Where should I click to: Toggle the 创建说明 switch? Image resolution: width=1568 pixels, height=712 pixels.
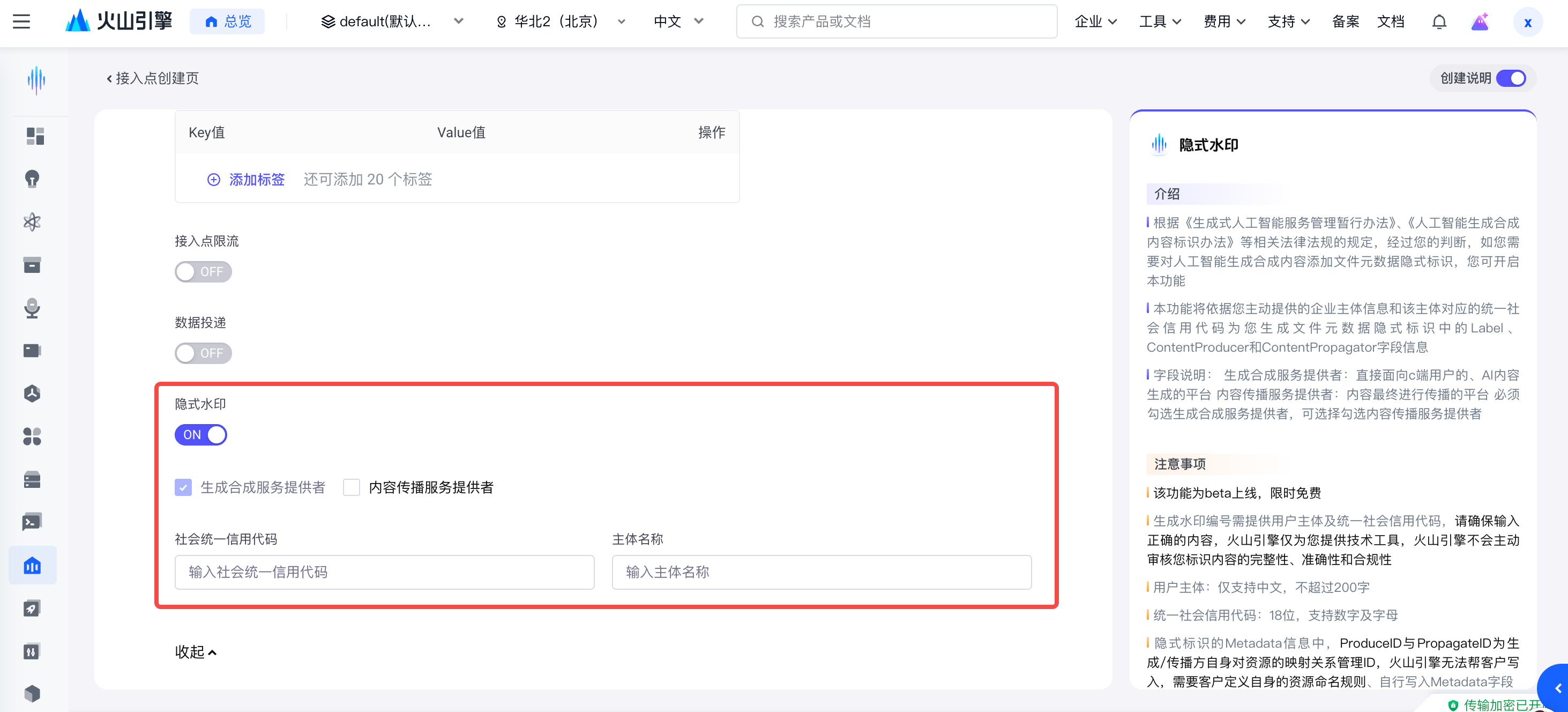[x=1511, y=79]
